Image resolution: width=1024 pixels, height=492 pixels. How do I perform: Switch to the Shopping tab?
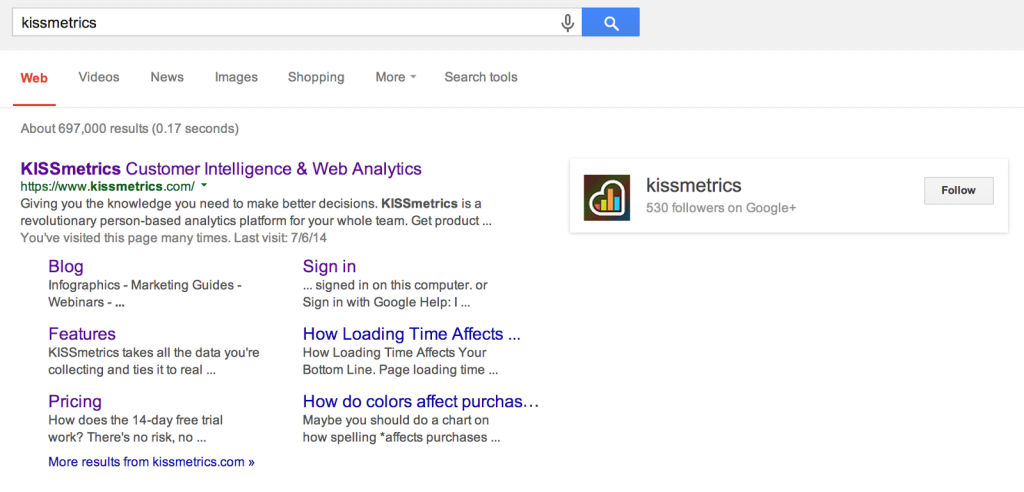(x=316, y=77)
